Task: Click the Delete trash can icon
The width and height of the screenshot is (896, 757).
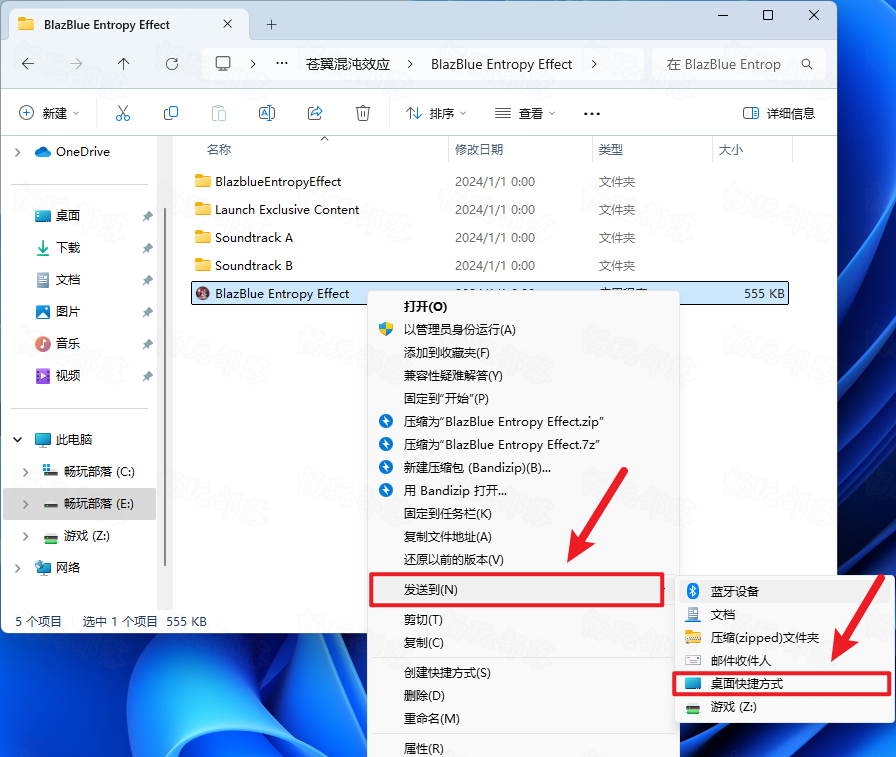Action: (363, 113)
